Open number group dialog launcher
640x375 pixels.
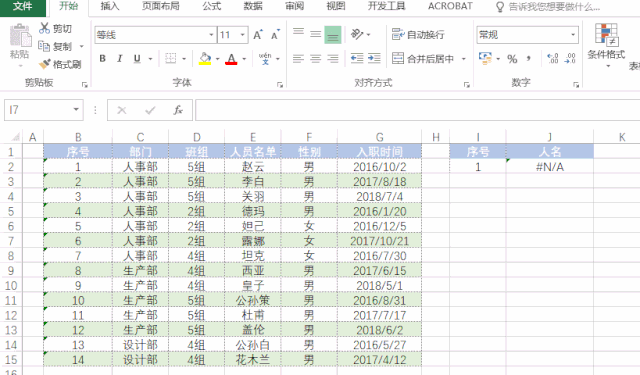576,84
